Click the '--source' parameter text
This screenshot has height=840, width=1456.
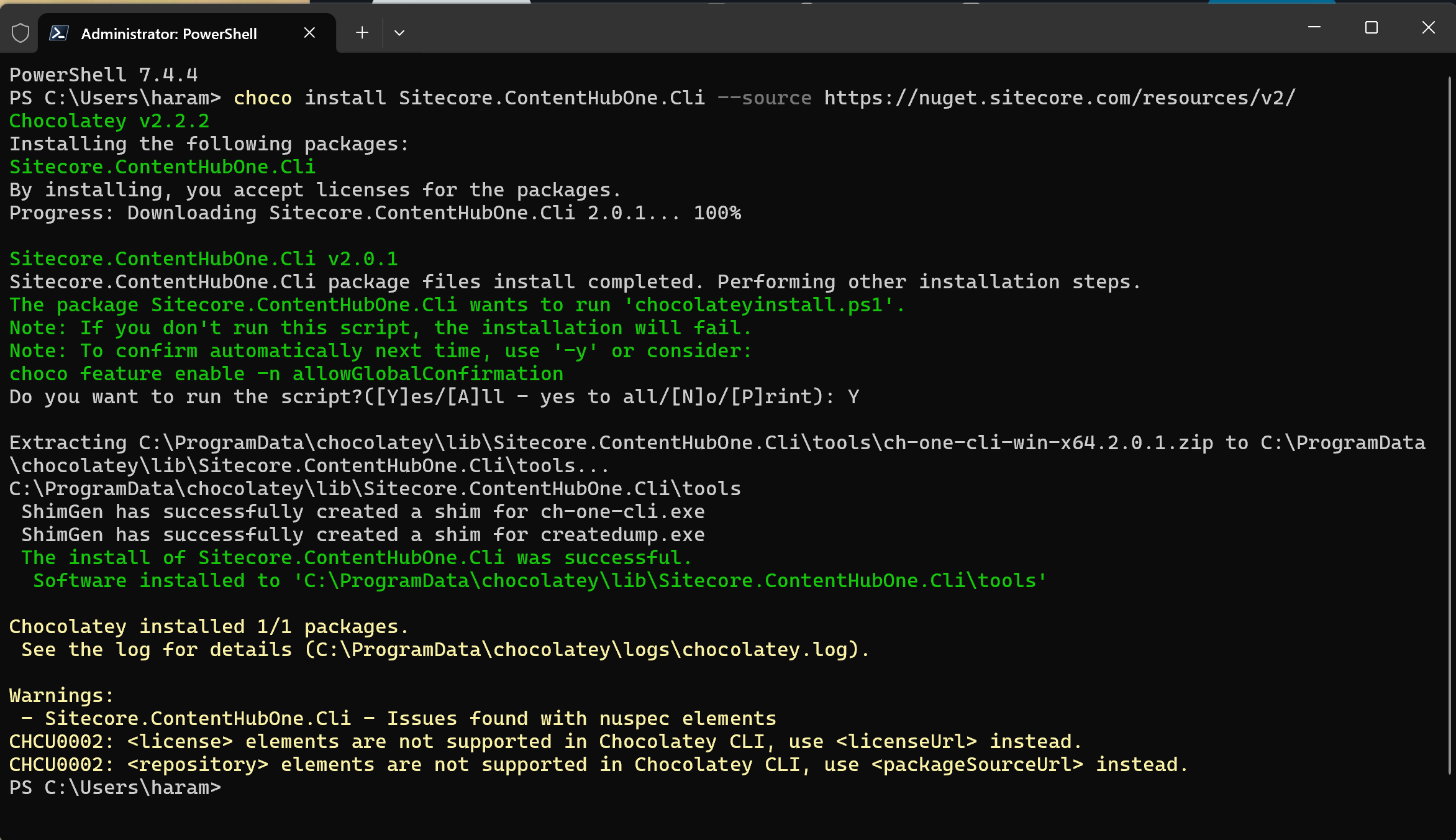point(765,98)
